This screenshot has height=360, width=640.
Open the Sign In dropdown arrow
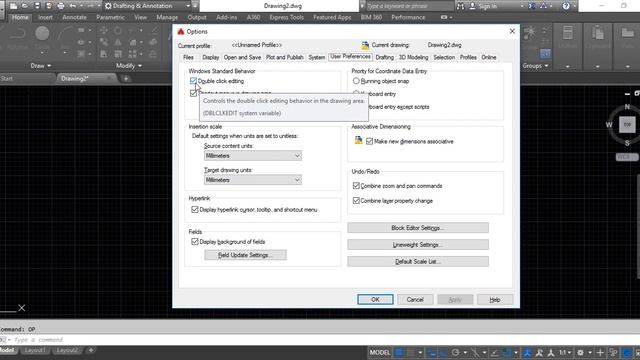[x=522, y=6]
